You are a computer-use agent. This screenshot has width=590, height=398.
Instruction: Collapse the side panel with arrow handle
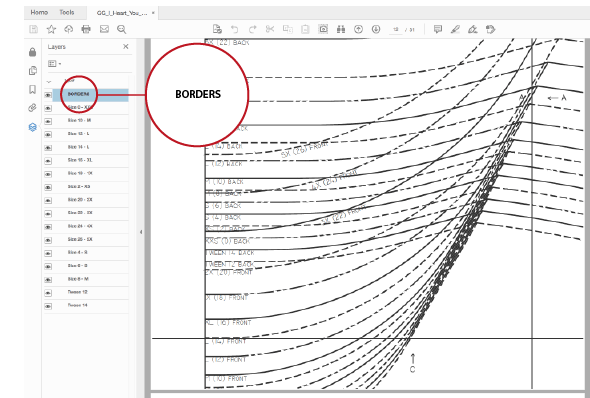[141, 232]
